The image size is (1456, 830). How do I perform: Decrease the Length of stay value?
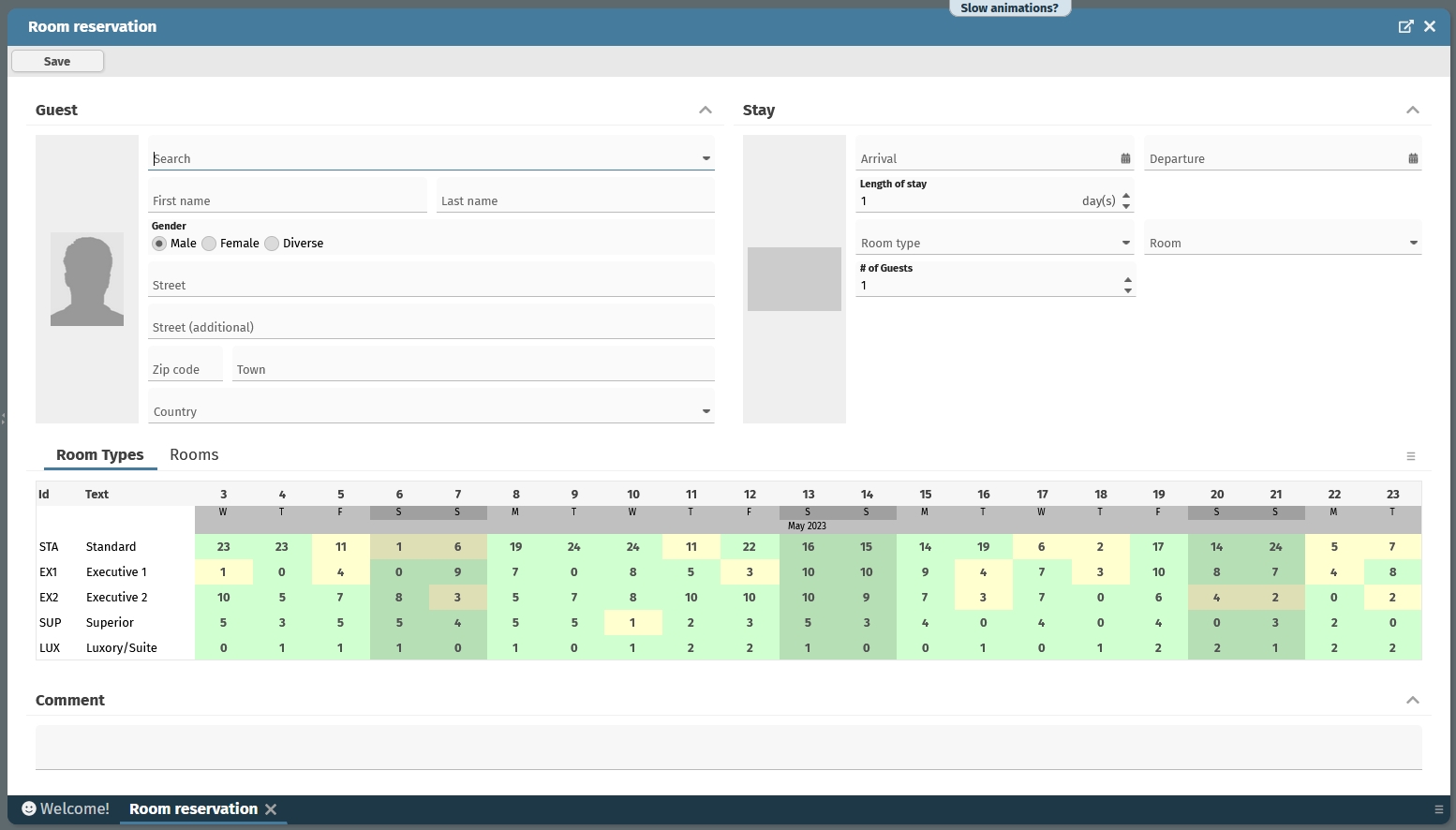pos(1126,206)
